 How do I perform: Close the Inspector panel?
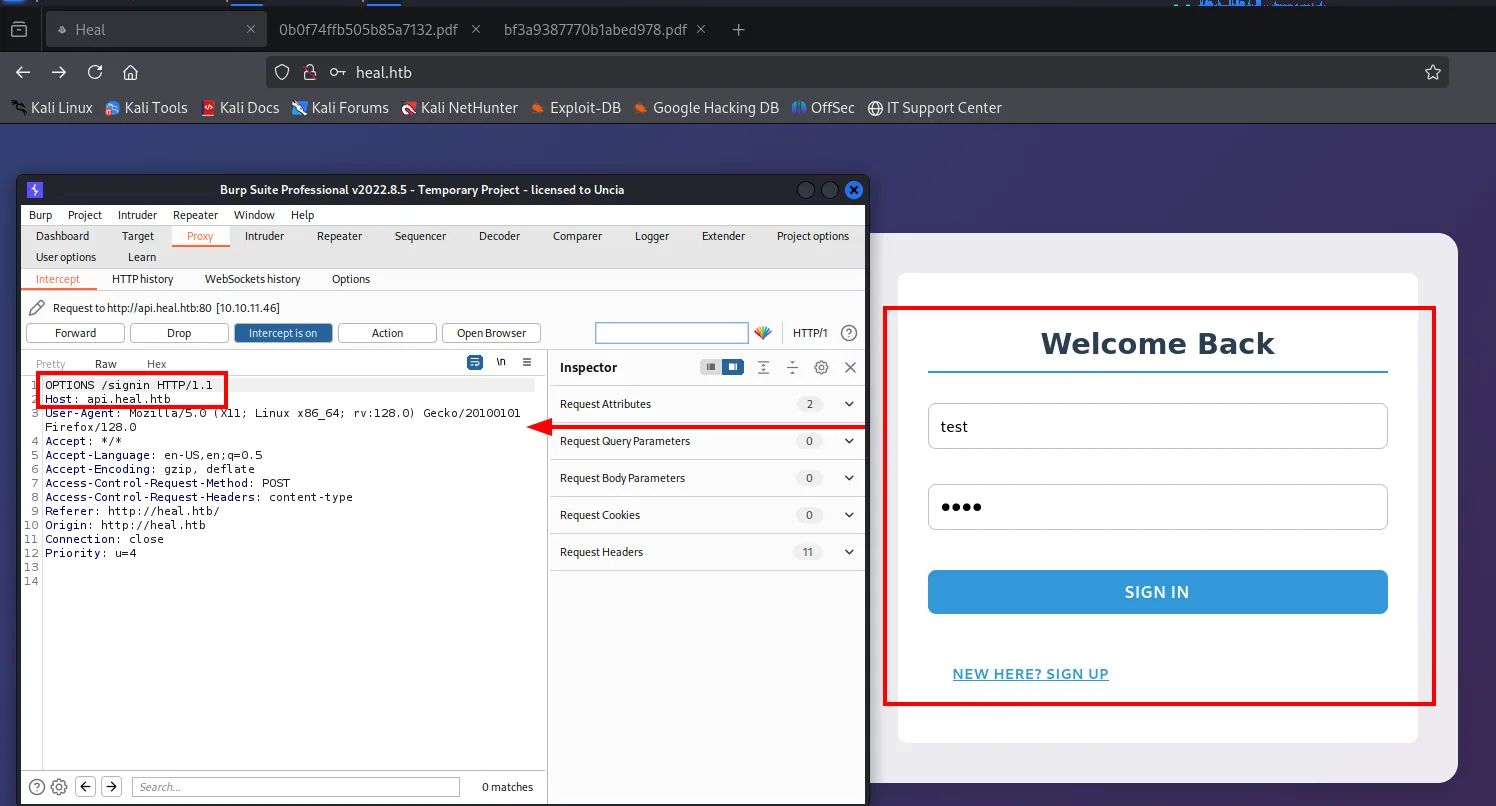pos(850,367)
